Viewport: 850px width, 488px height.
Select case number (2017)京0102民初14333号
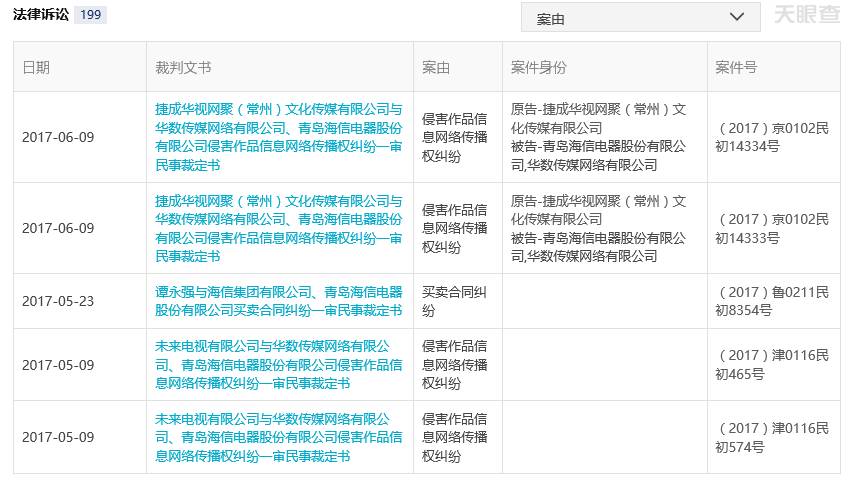(772, 228)
